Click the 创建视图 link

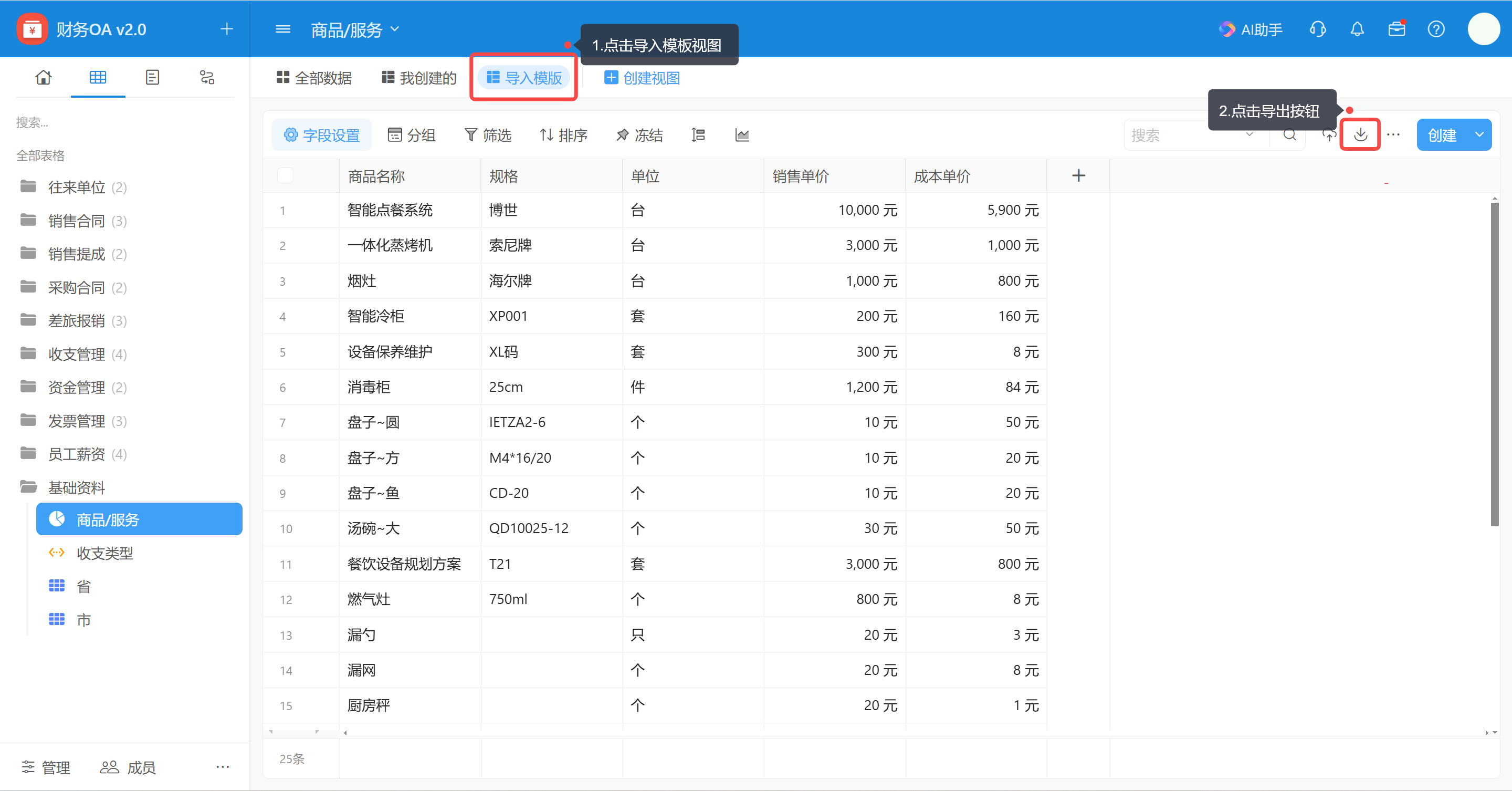click(642, 78)
